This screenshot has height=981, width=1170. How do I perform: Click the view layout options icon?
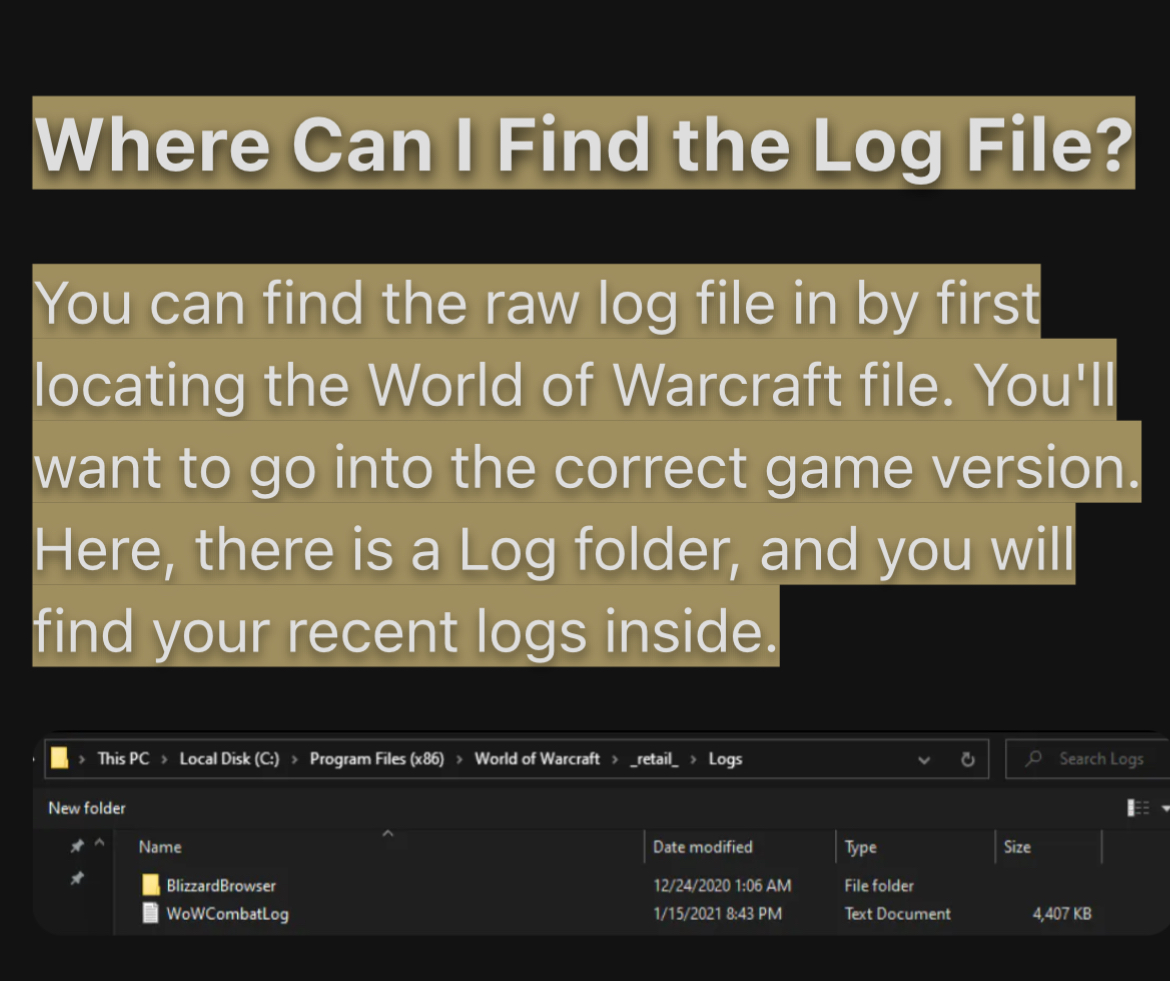(1137, 808)
